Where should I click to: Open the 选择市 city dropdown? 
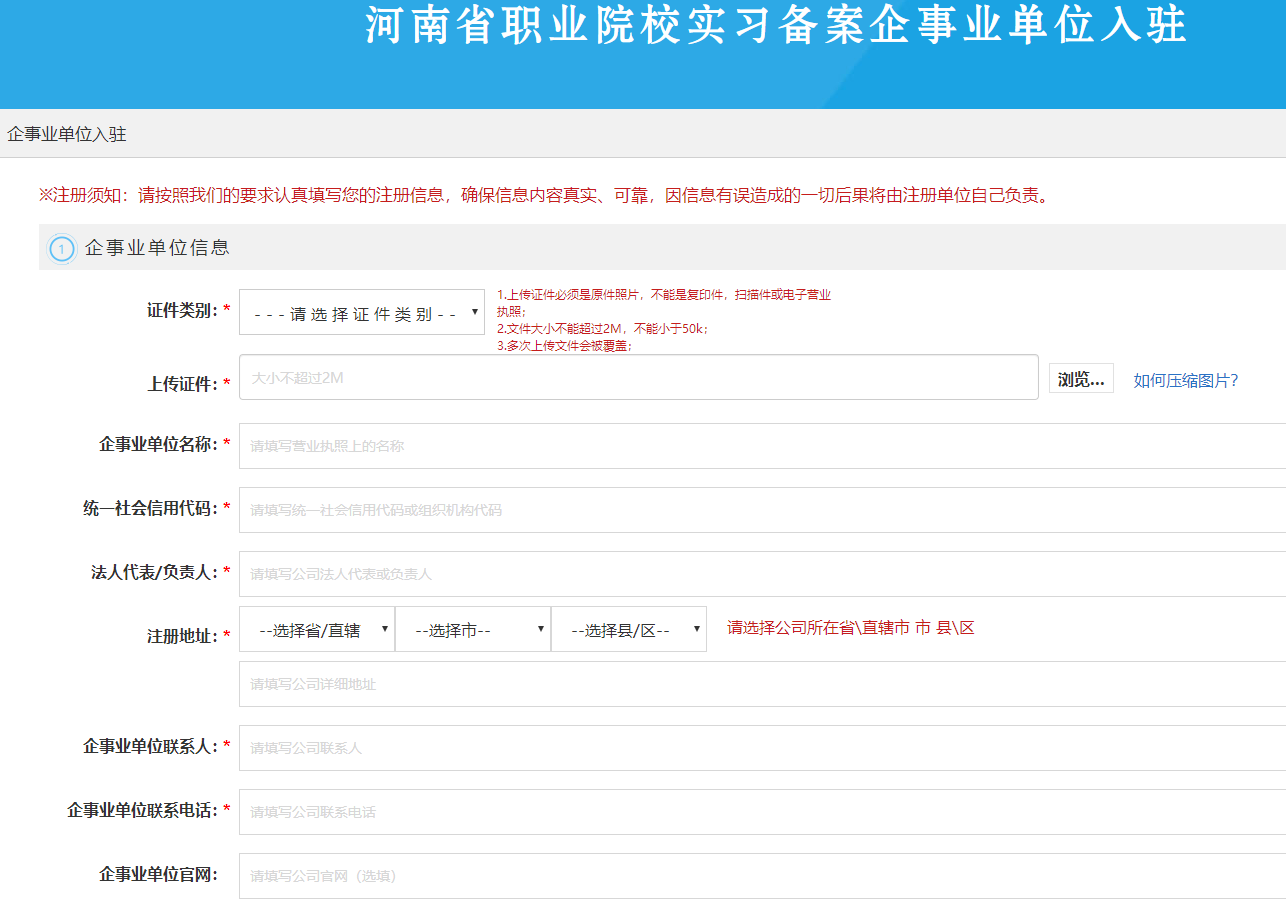[472, 630]
